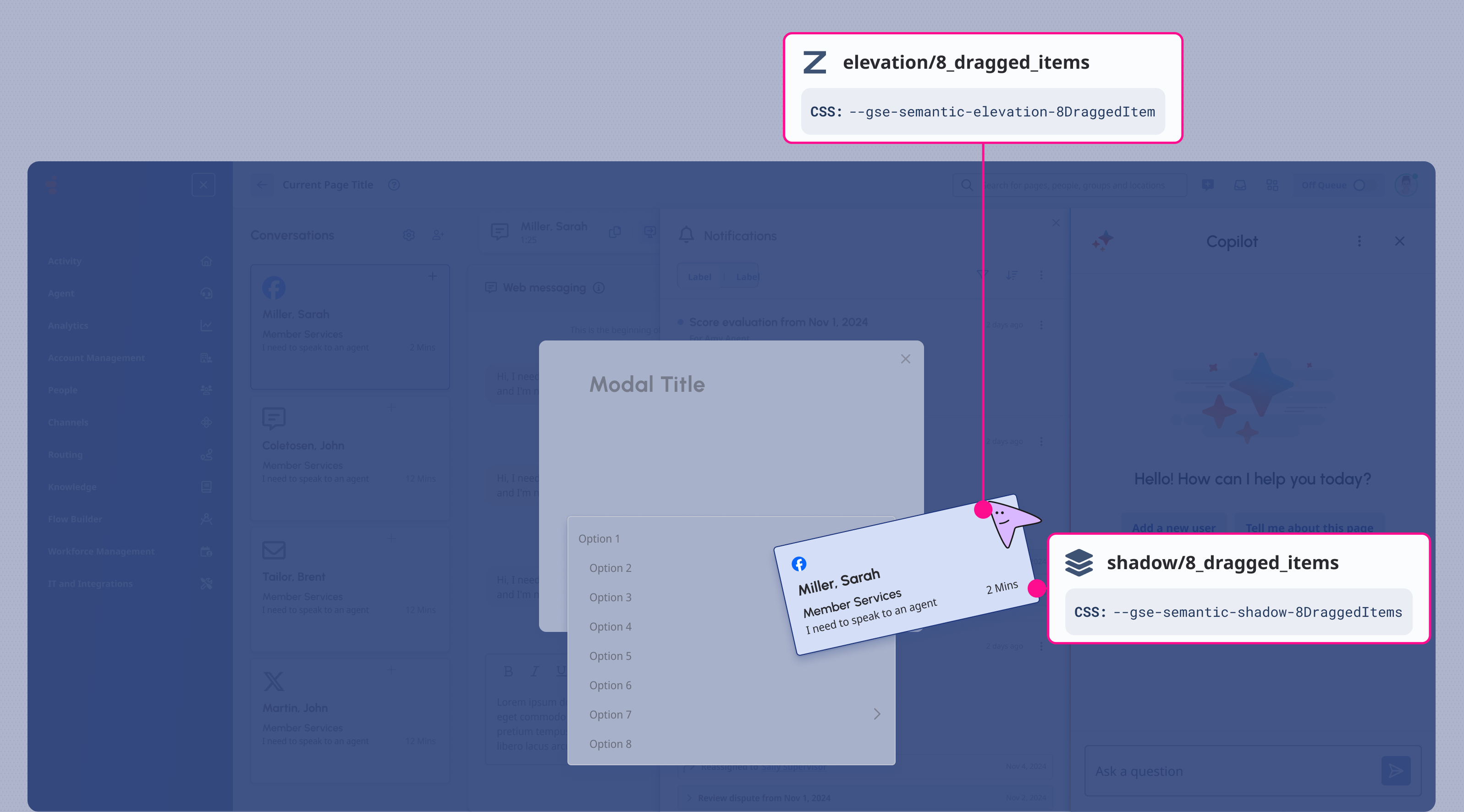Open Workforce Management in the sidebar
Screen dimensions: 1464x812
130,551
